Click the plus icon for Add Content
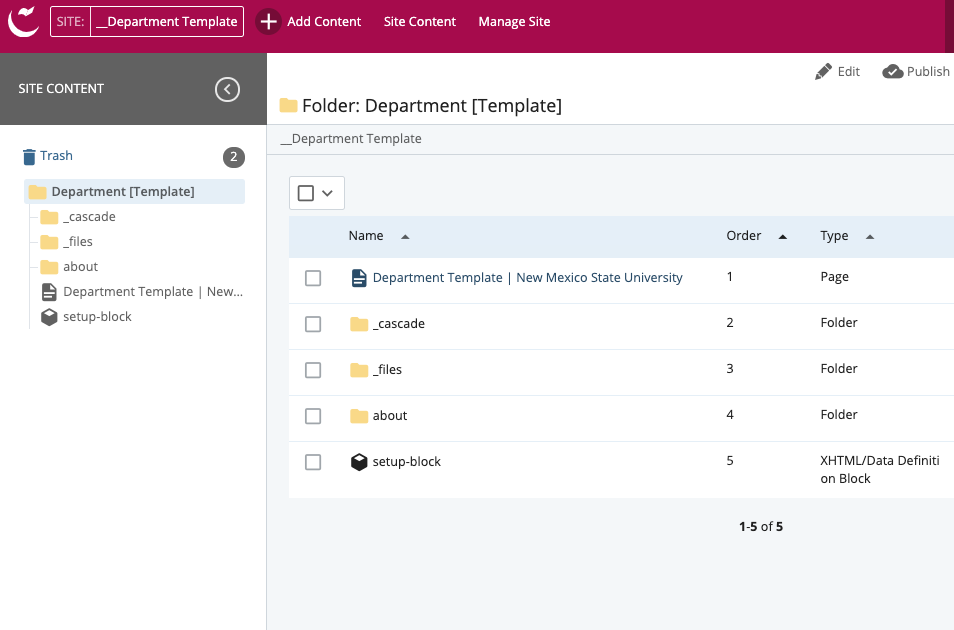954x630 pixels. pyautogui.click(x=268, y=21)
